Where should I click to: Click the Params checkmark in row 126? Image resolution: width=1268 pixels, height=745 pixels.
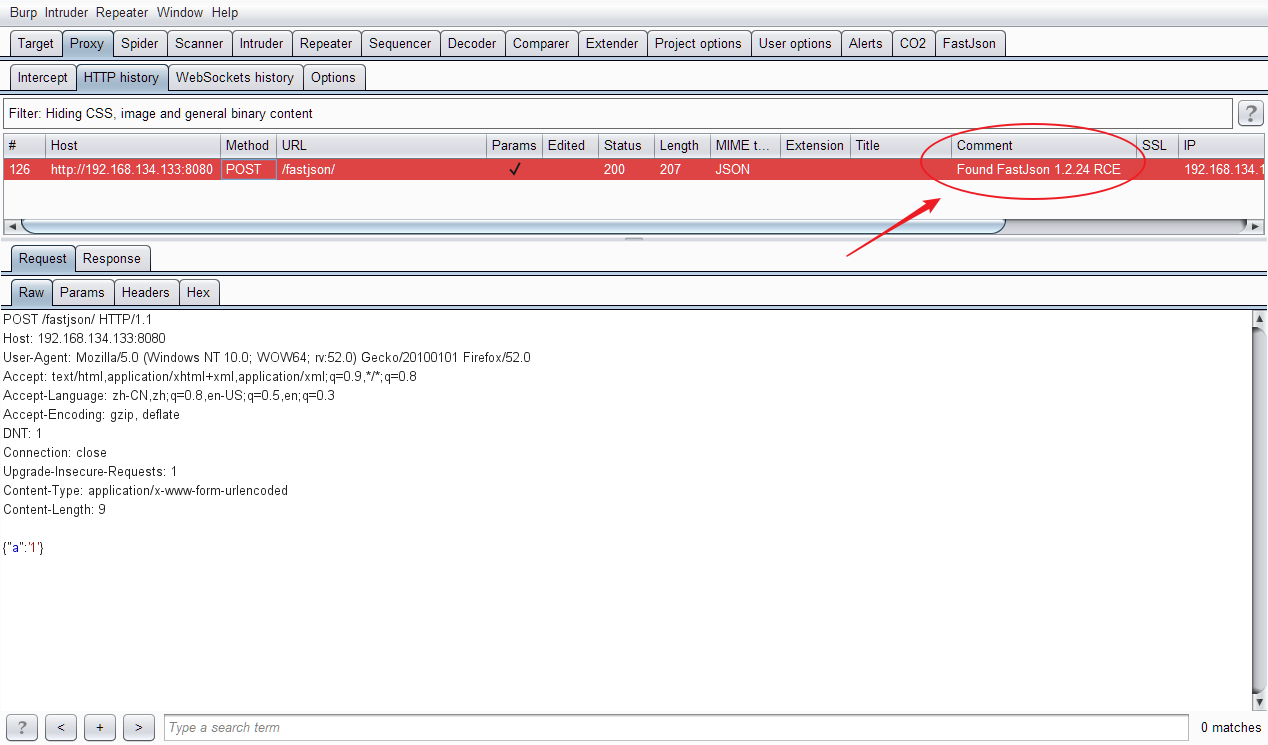514,169
